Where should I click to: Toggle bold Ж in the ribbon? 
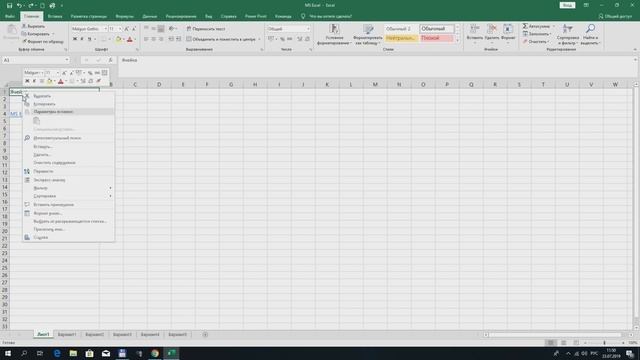(75, 39)
